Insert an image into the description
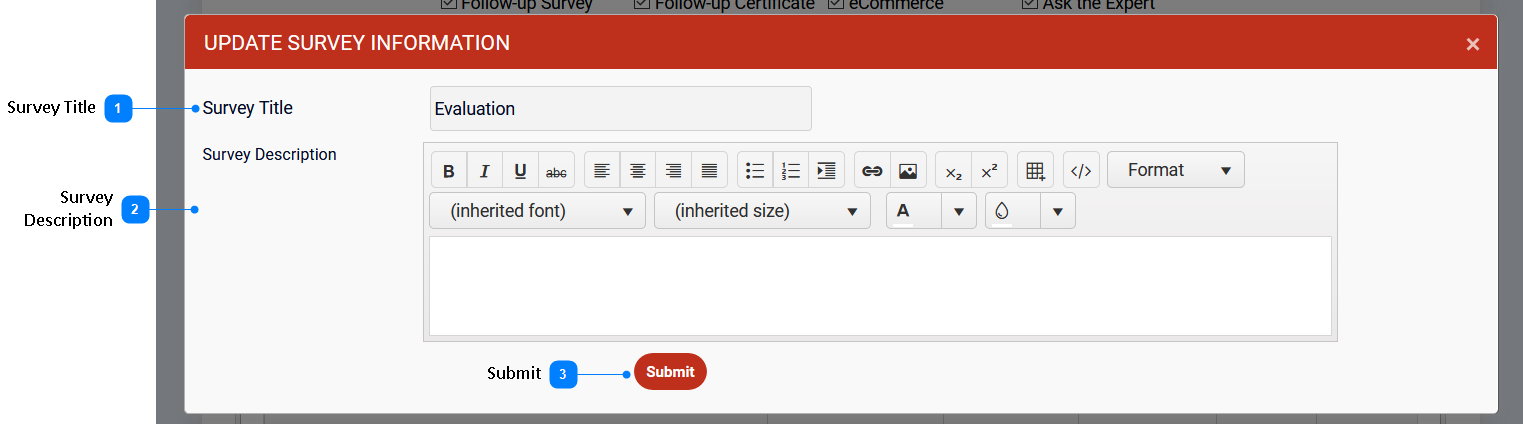This screenshot has height=424, width=1523. point(908,171)
